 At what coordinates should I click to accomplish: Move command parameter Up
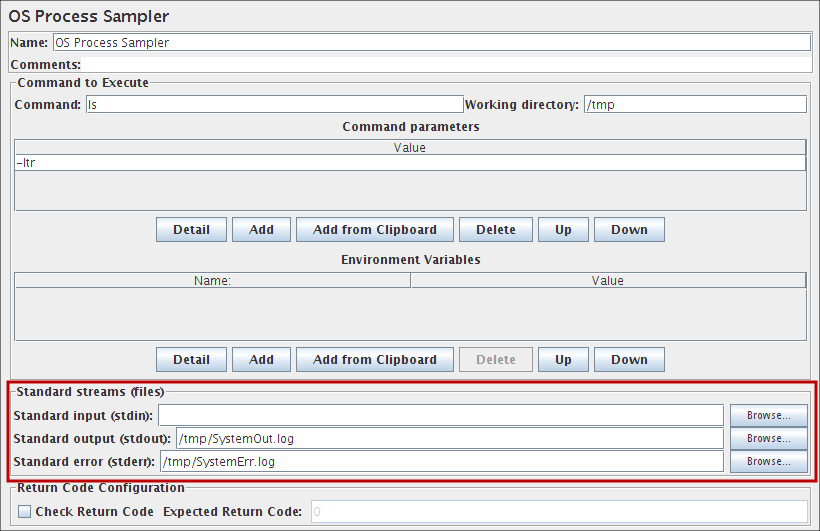pos(563,230)
